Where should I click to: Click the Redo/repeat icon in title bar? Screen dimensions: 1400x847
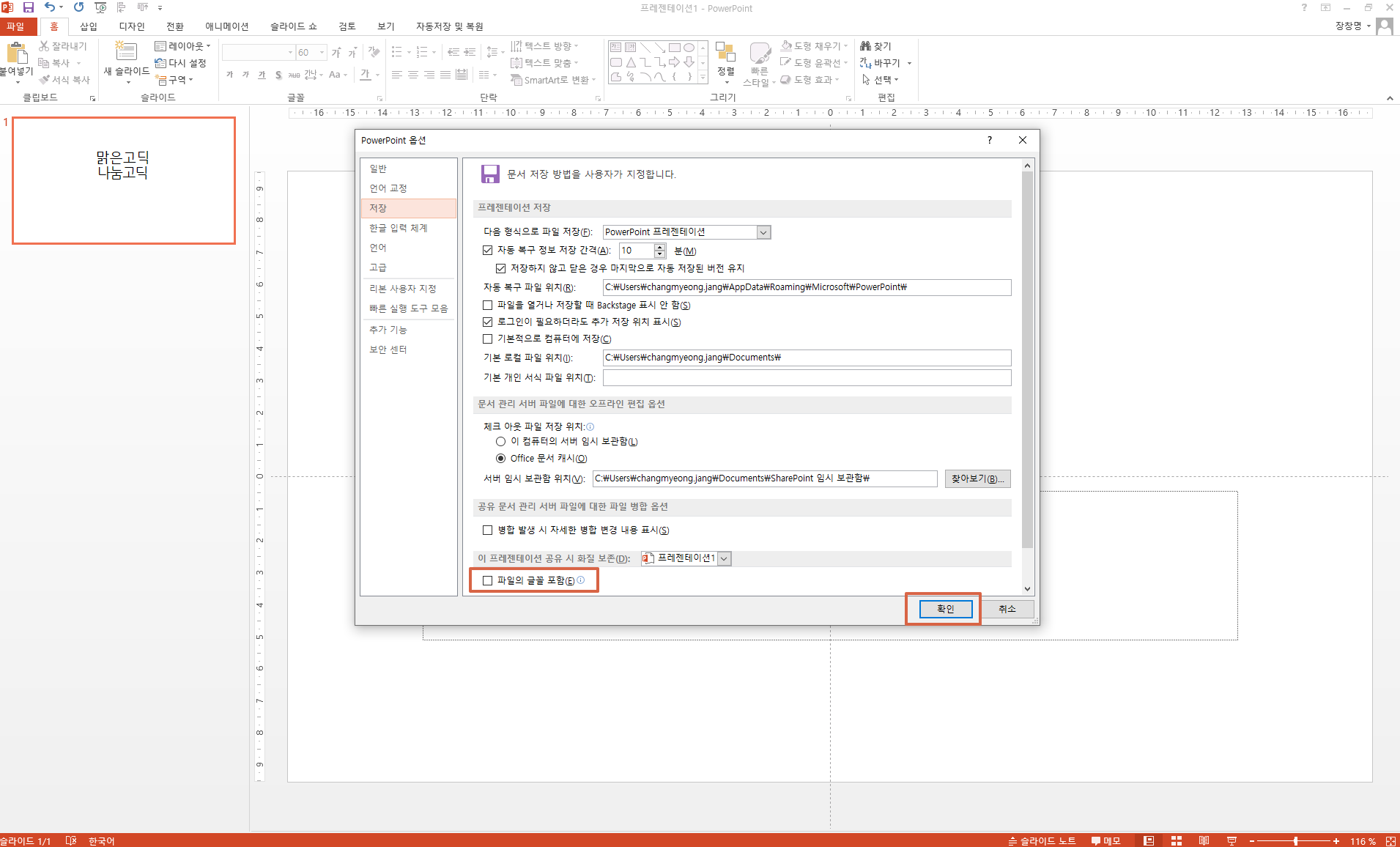point(78,7)
